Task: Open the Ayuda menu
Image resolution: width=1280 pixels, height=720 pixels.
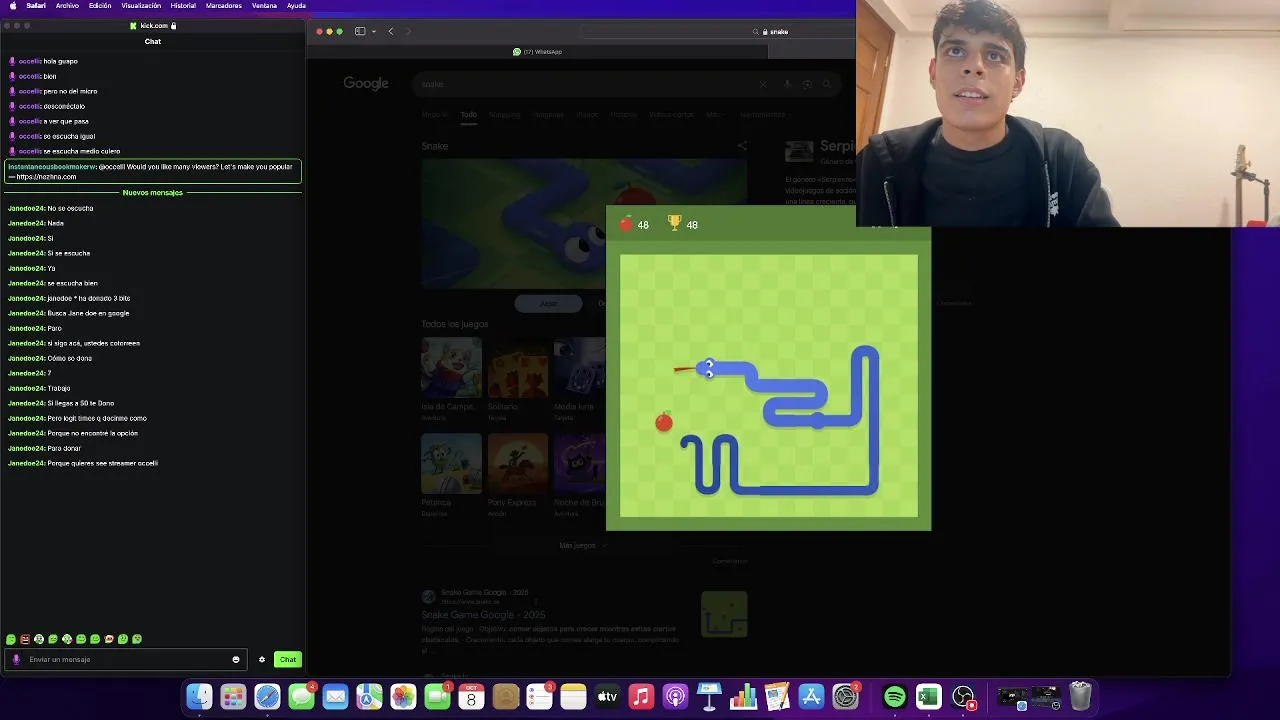Action: point(296,5)
